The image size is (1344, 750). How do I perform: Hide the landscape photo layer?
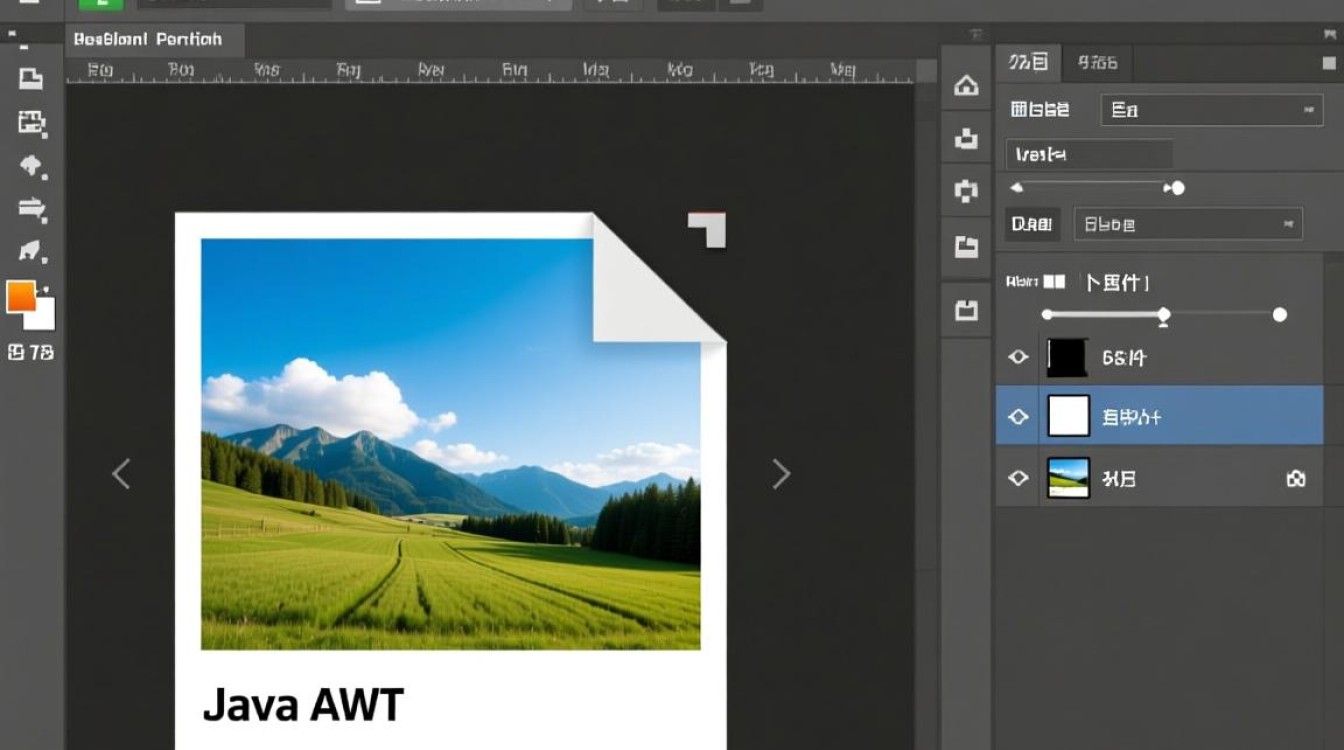pos(1018,479)
